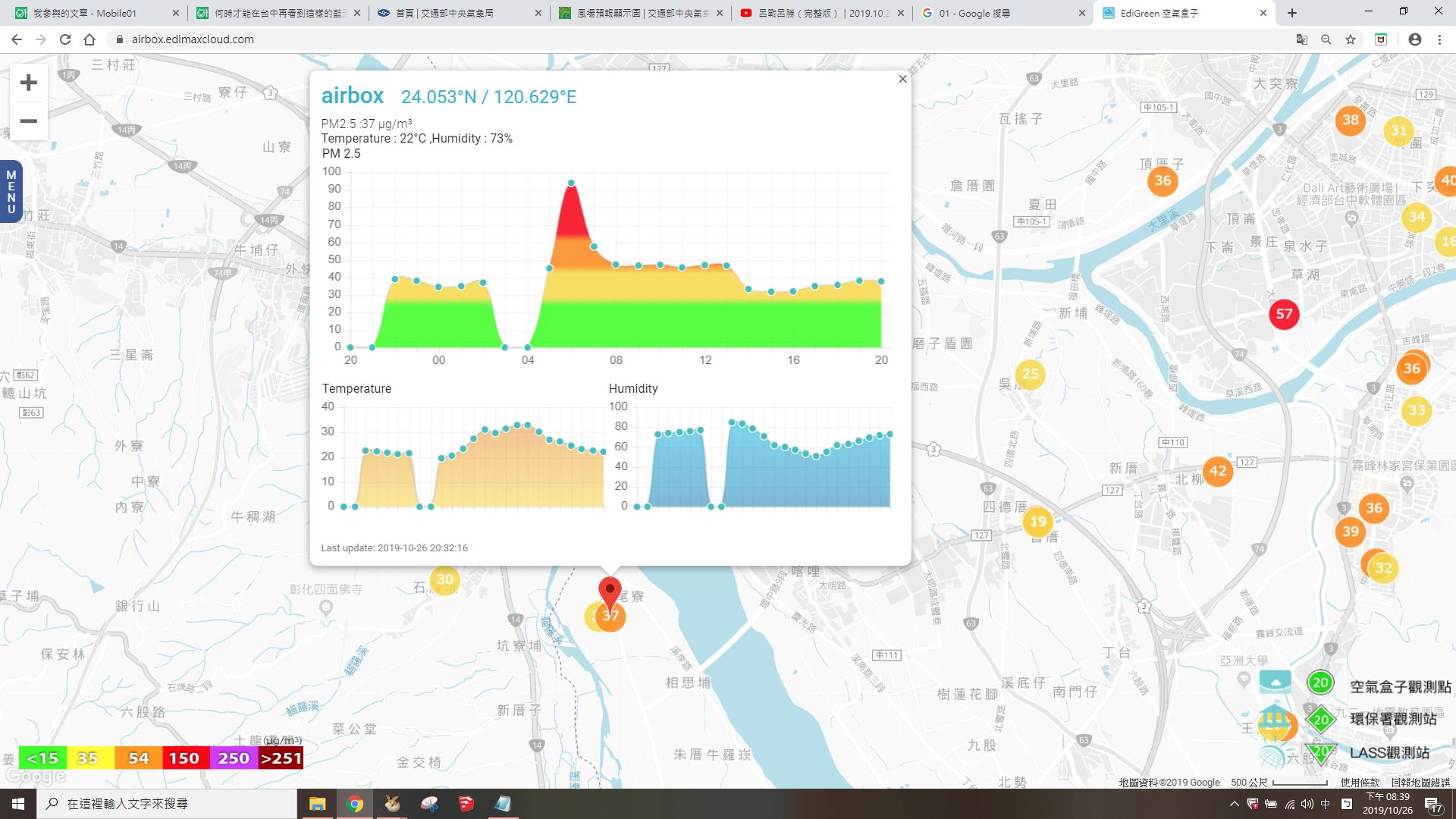Click the blue cloud layer icon
Image resolution: width=1456 pixels, height=819 pixels.
[1276, 682]
